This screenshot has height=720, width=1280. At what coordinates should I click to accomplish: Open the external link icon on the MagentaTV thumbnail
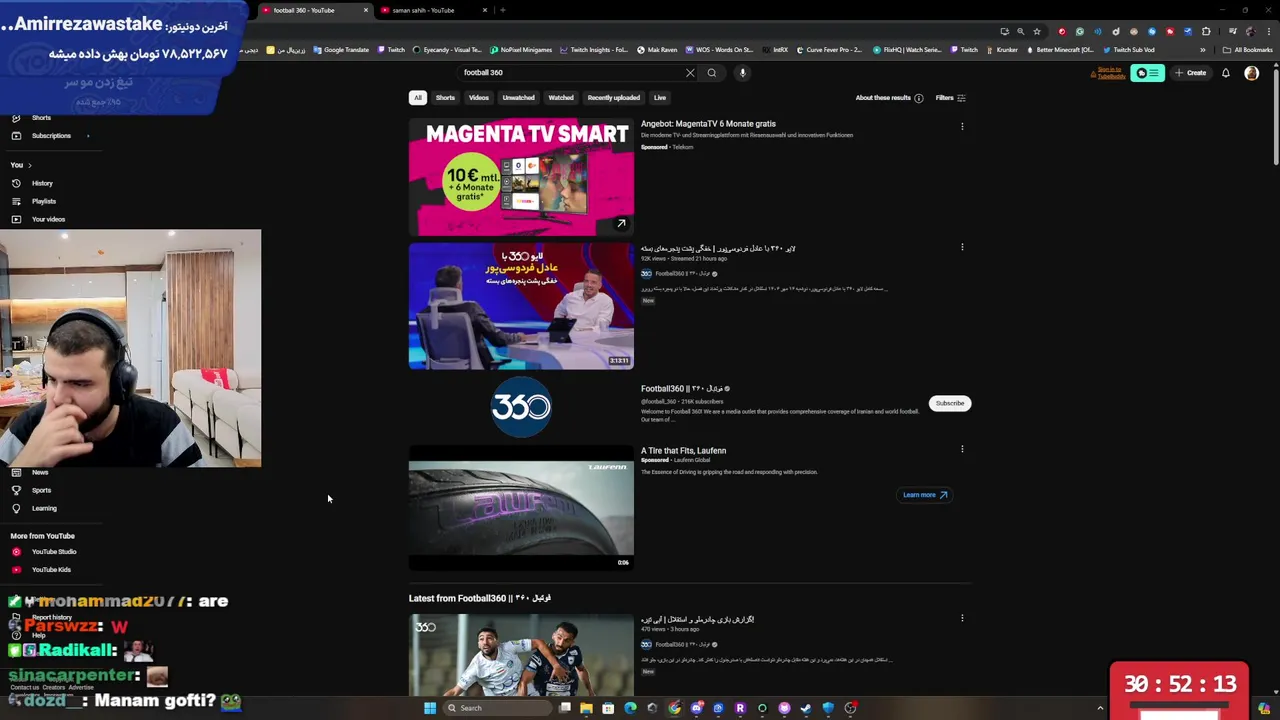(621, 223)
